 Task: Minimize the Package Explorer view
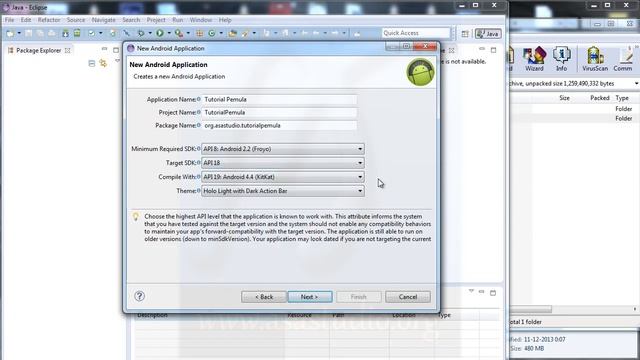104,49
